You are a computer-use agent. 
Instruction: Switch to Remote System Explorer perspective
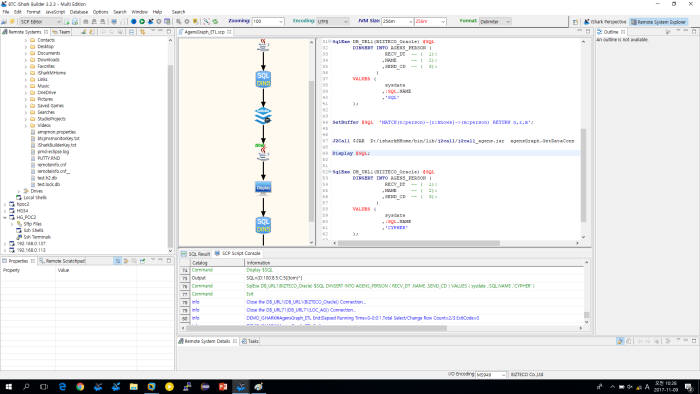tap(658, 21)
